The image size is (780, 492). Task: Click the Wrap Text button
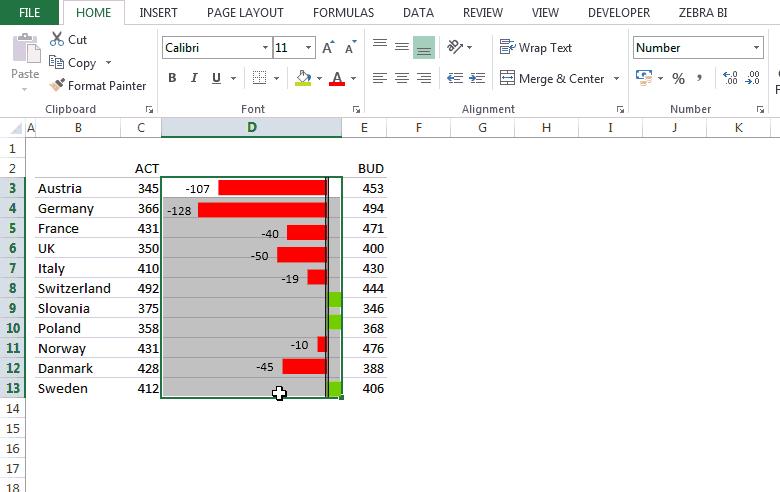click(536, 47)
